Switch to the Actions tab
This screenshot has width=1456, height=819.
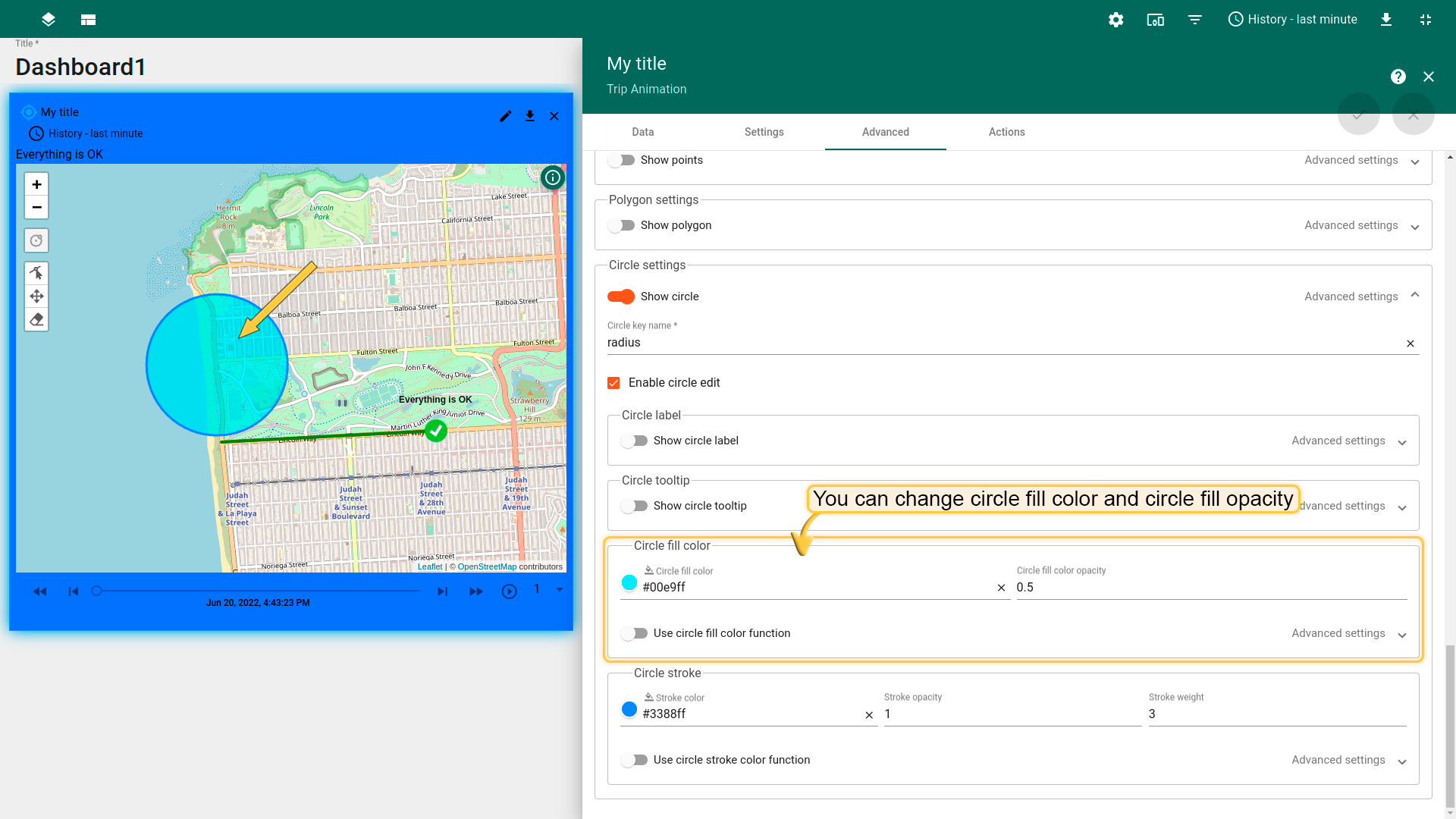1007,132
